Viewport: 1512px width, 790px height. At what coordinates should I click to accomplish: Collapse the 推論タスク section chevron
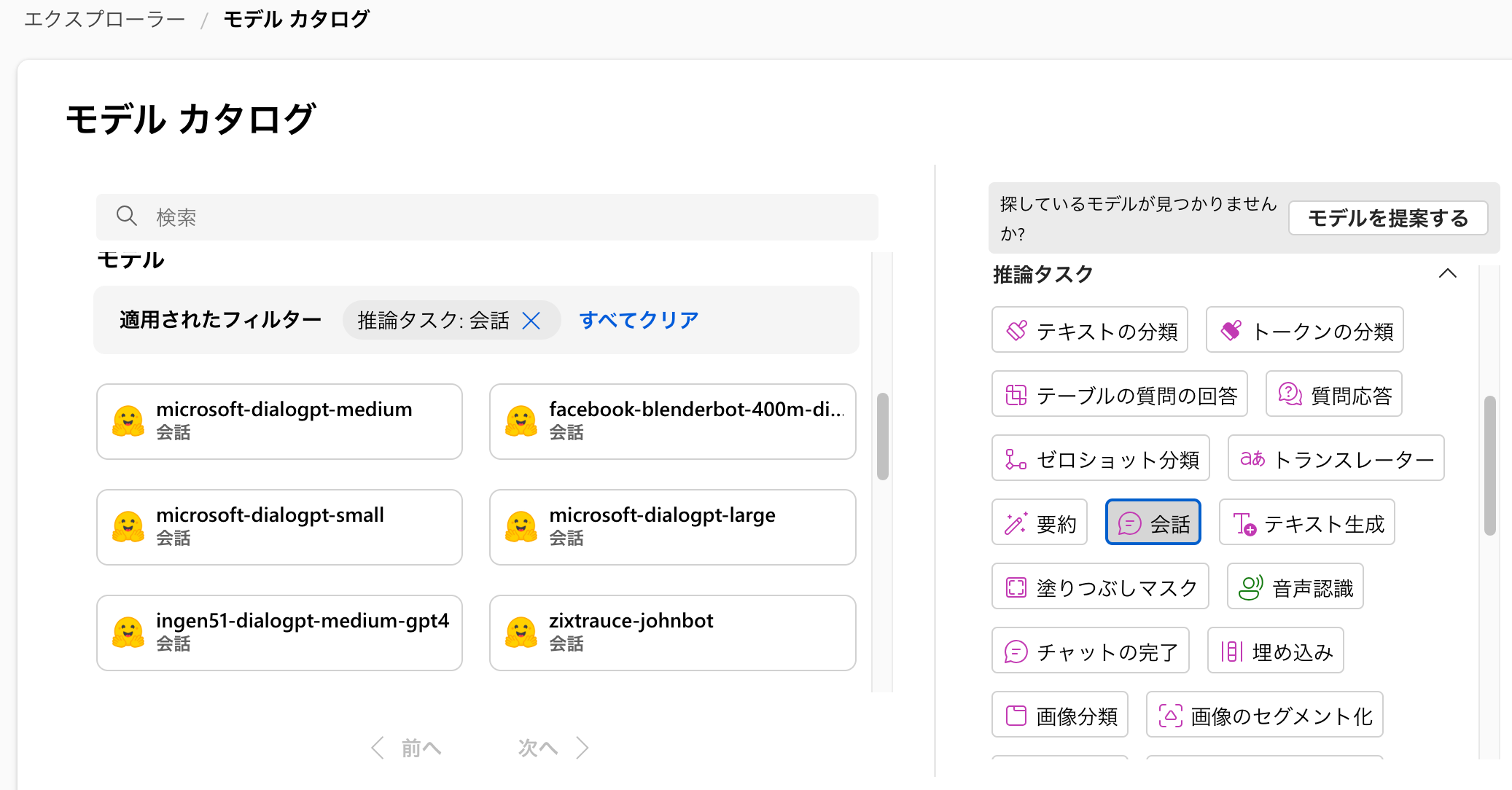[x=1447, y=274]
